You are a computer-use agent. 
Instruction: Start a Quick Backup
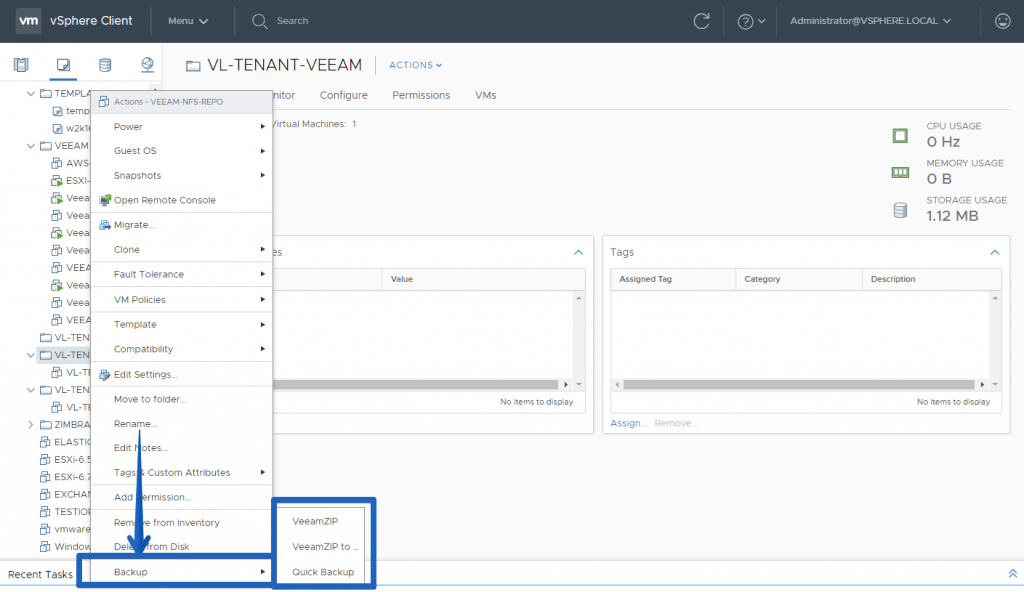[x=321, y=572]
